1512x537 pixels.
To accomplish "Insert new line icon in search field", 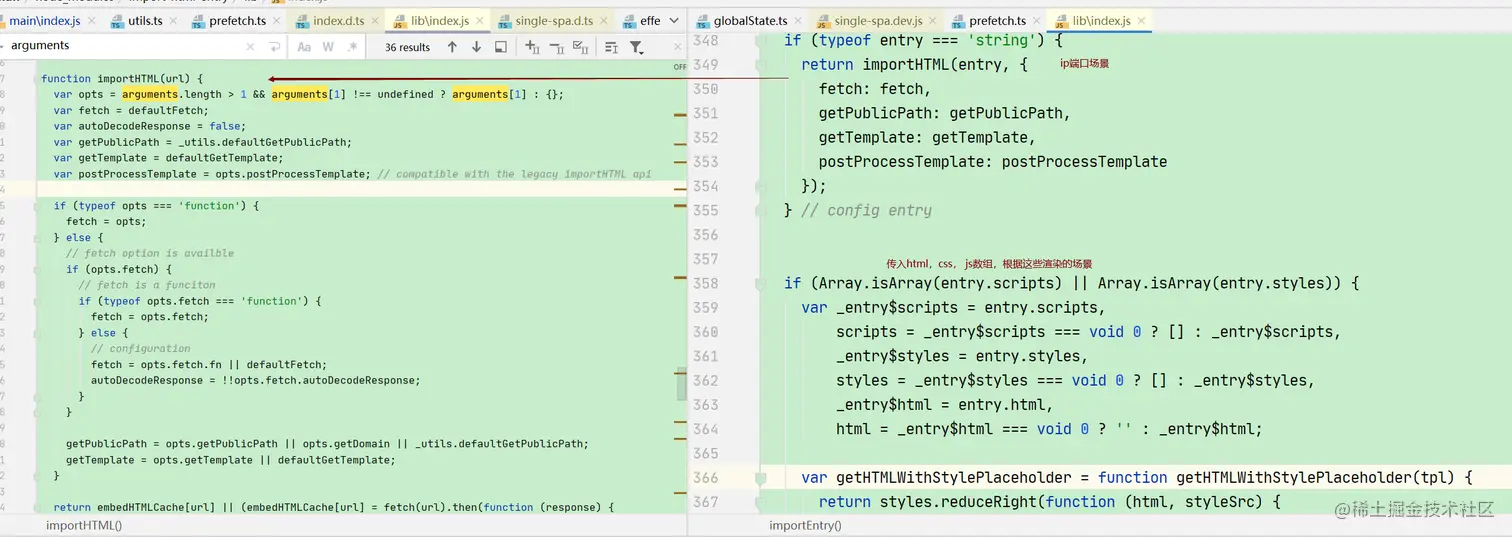I will [274, 46].
